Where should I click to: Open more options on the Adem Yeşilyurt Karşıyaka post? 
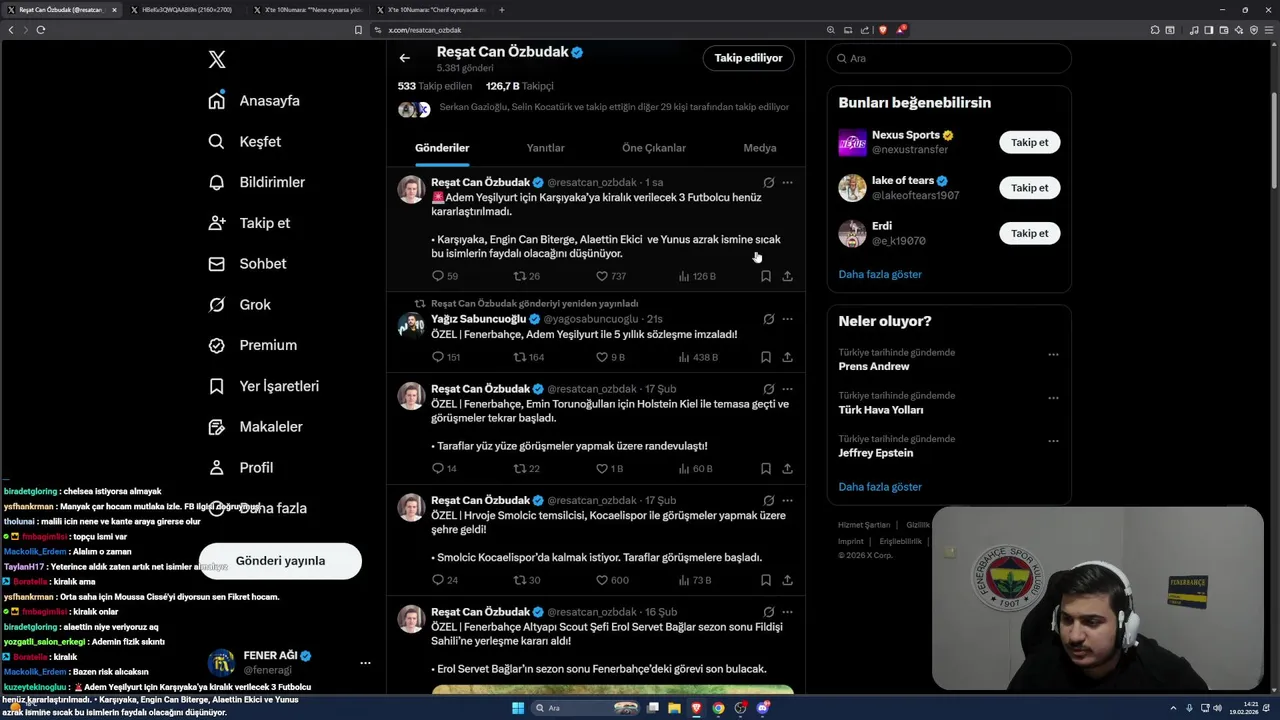(788, 183)
